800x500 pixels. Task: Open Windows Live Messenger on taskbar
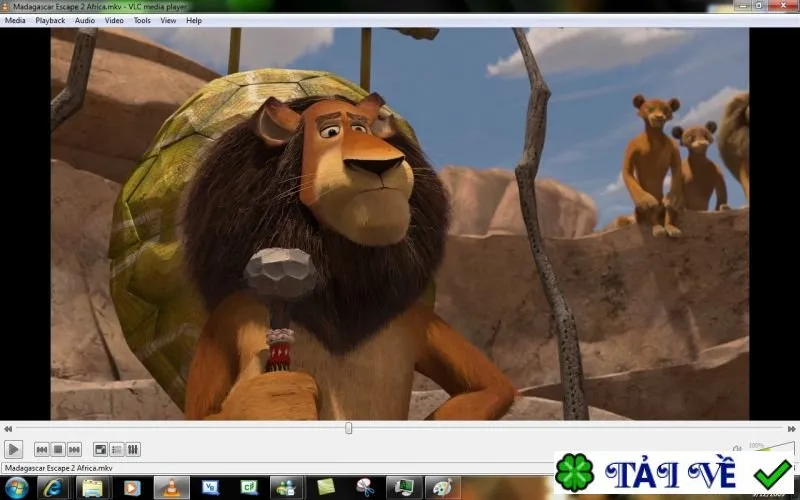pos(287,488)
